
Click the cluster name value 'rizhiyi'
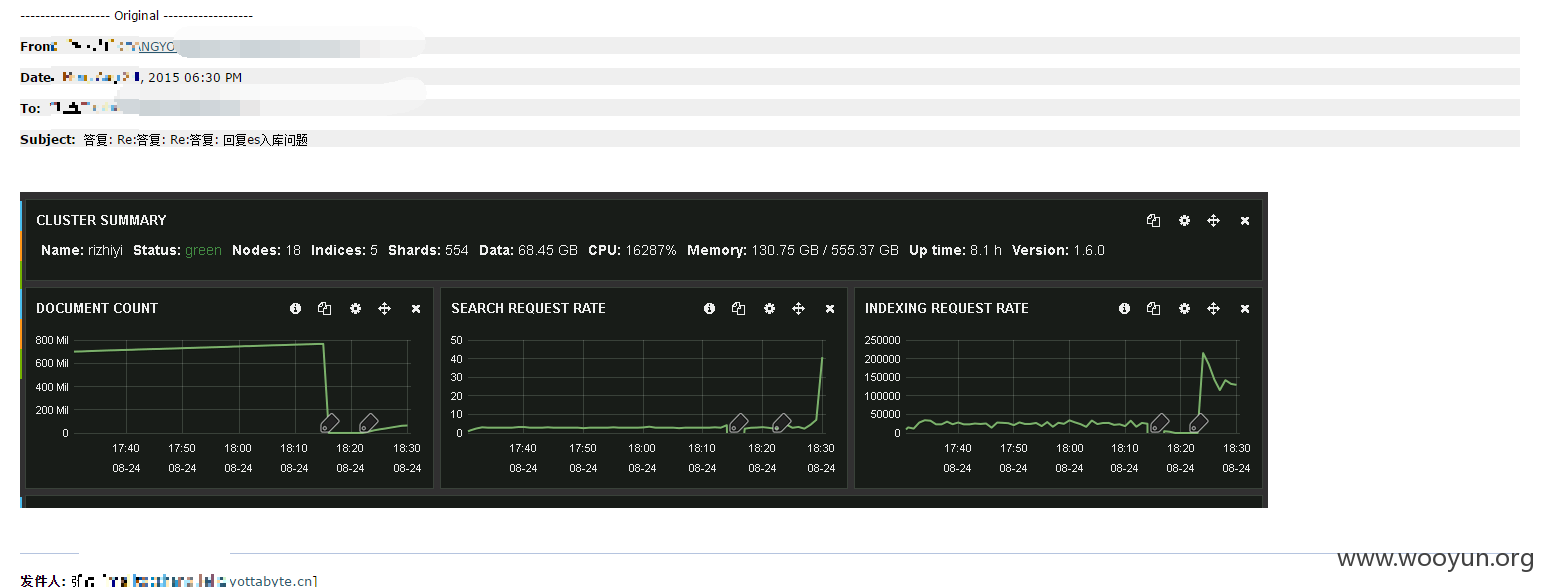tap(105, 250)
